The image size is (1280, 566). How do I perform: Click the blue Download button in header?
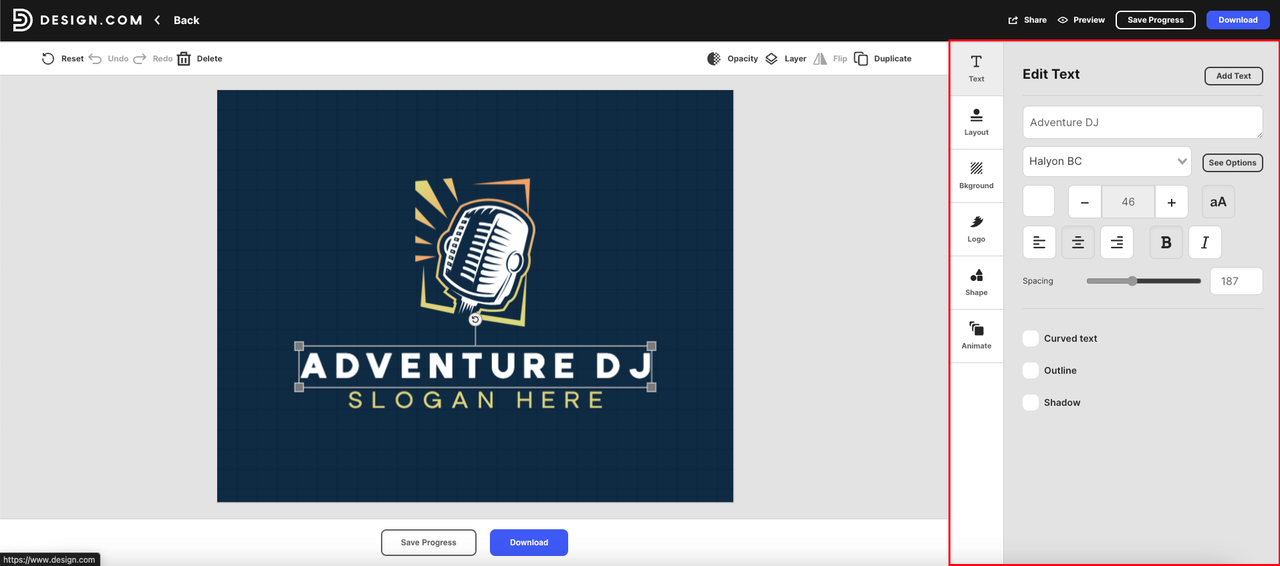(x=1238, y=20)
